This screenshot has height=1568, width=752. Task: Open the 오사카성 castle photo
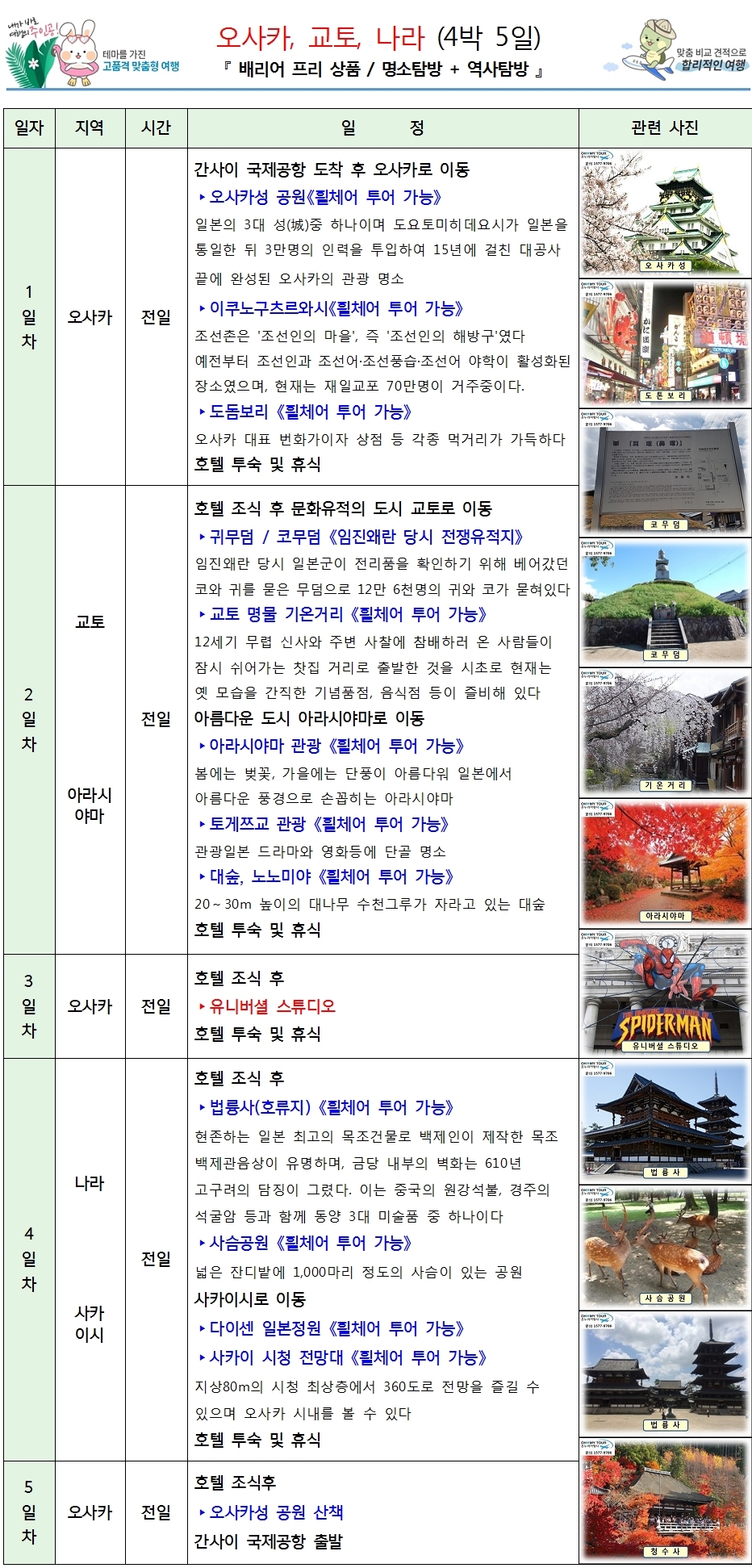pyautogui.click(x=665, y=213)
